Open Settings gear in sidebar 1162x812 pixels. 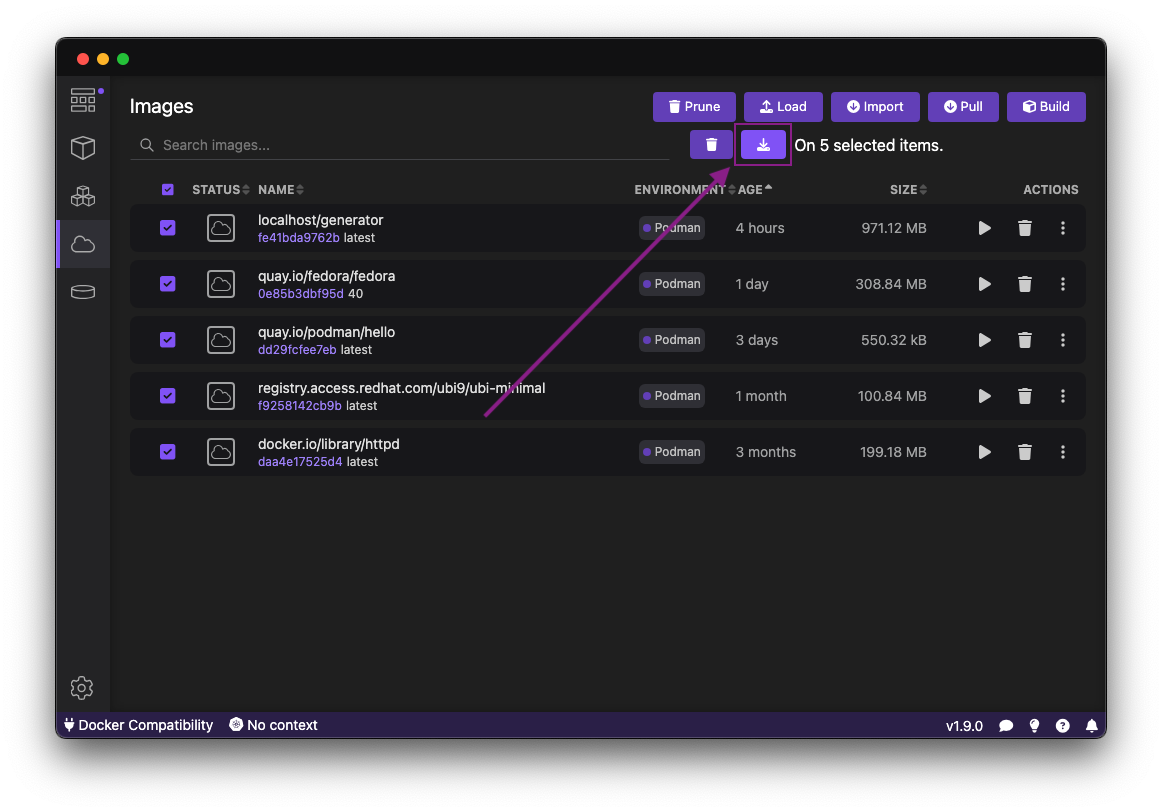(x=83, y=688)
